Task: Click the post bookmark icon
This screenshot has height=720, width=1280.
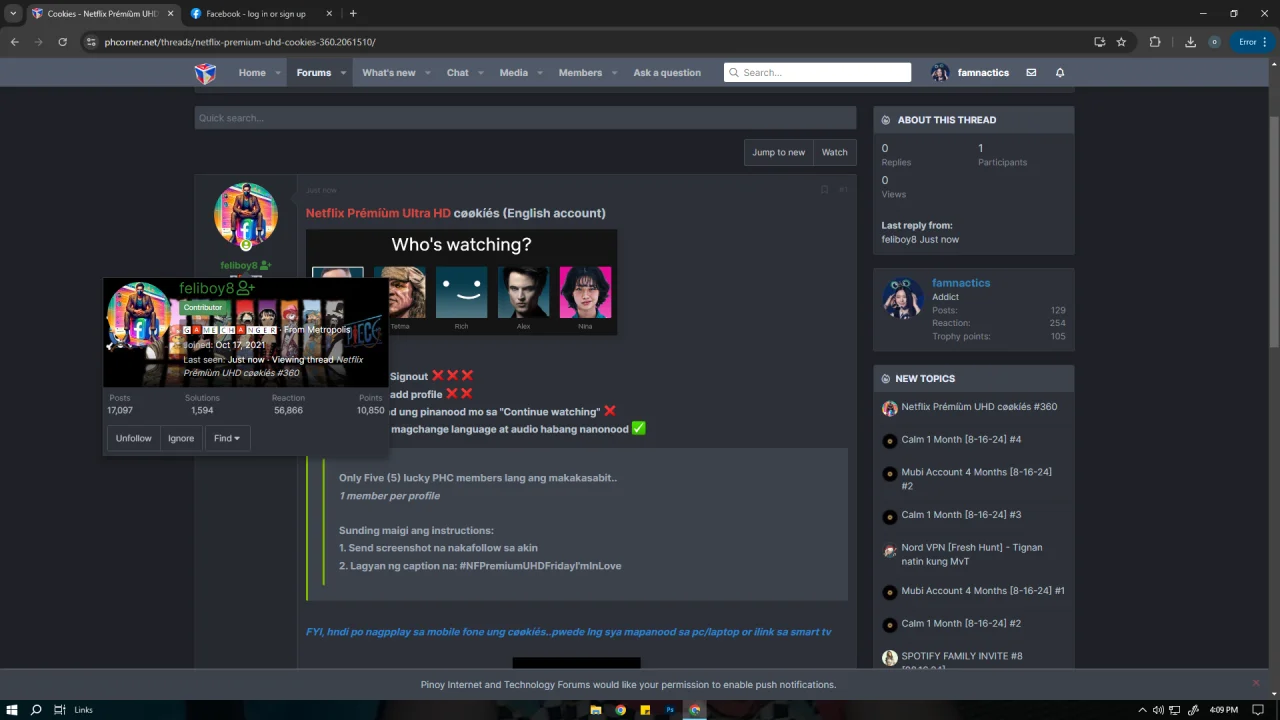Action: [824, 190]
